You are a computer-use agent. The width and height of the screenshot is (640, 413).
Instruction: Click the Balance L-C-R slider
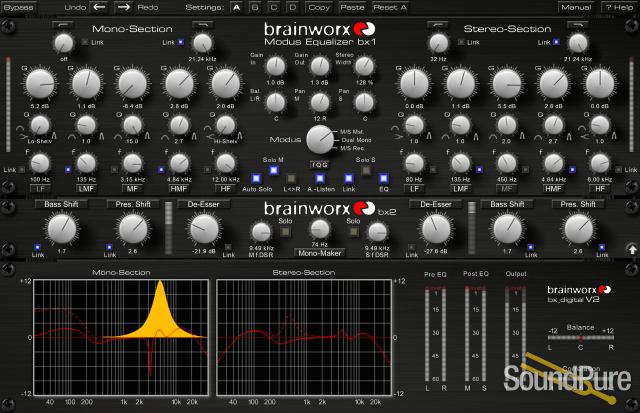click(580, 338)
